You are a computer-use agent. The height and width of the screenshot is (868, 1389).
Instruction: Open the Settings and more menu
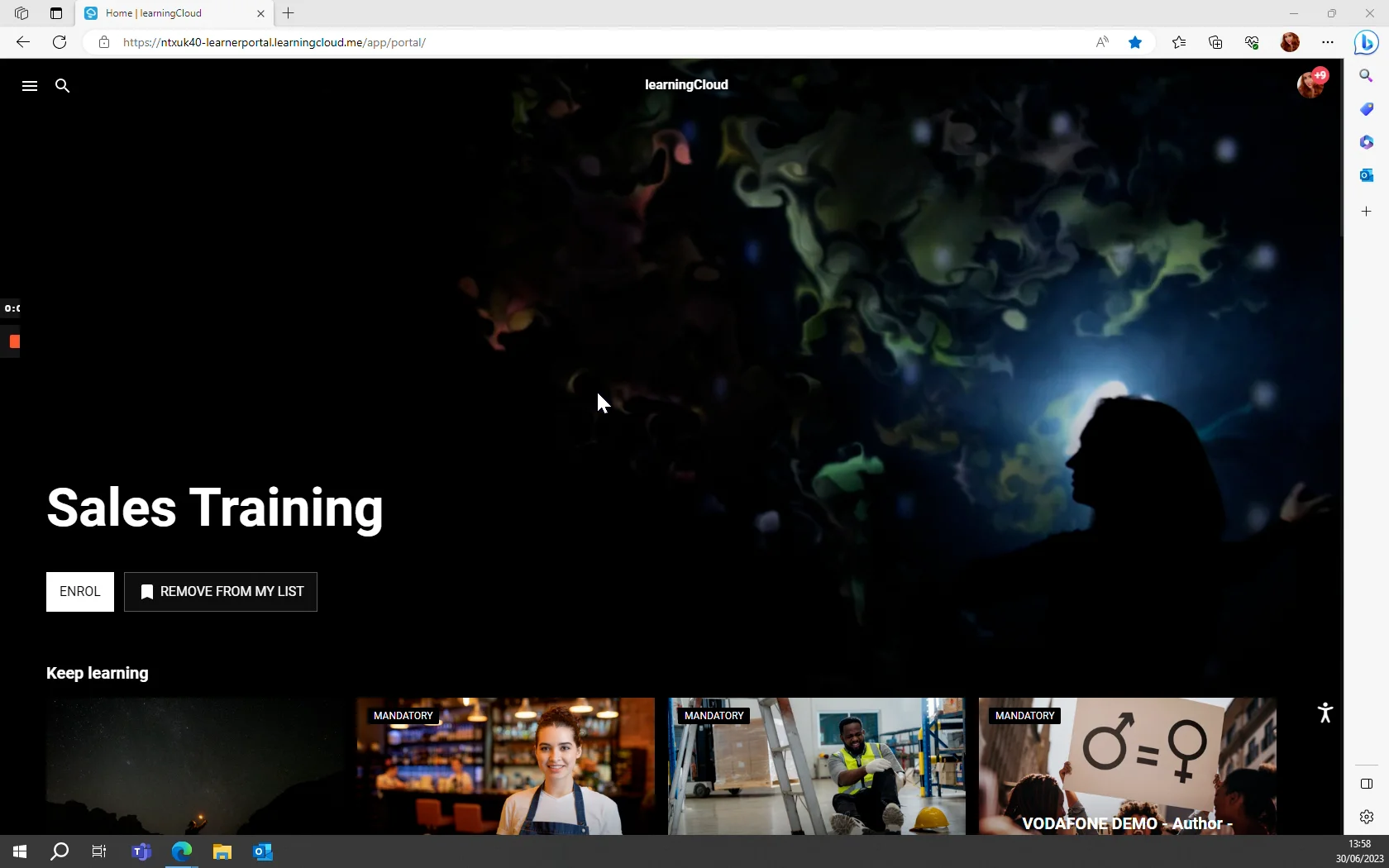click(x=1329, y=42)
